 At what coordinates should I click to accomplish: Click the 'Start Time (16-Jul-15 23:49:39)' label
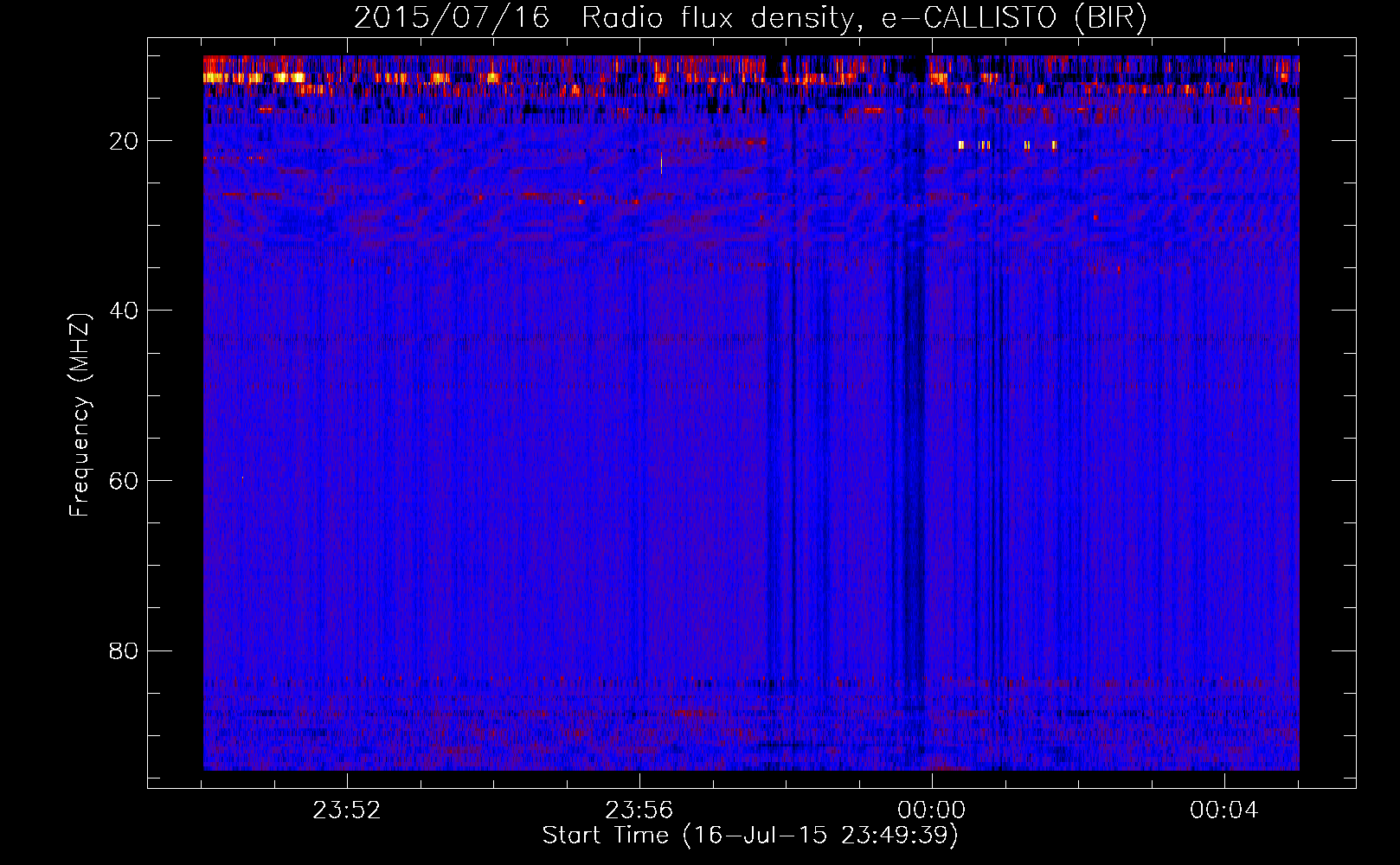tap(750, 836)
